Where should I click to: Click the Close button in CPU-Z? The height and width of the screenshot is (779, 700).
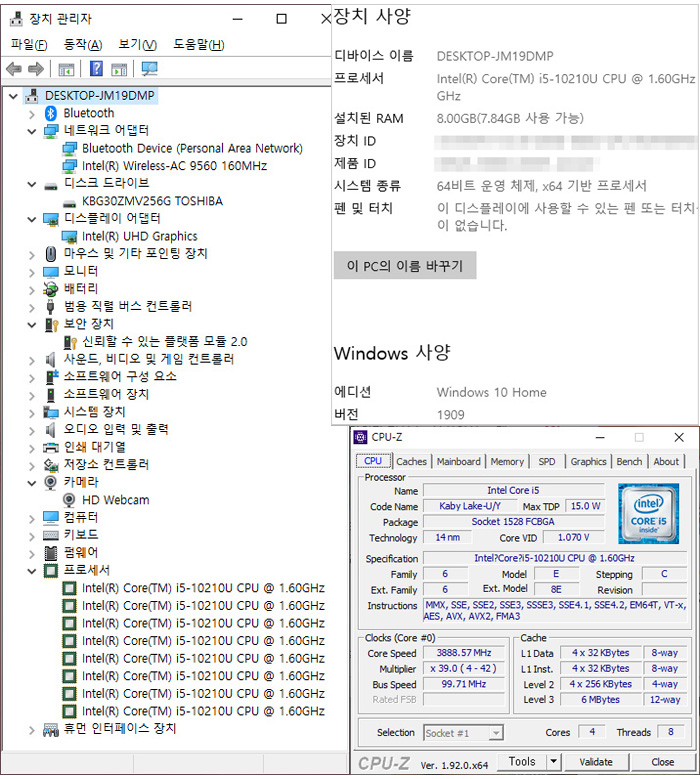tap(662, 762)
